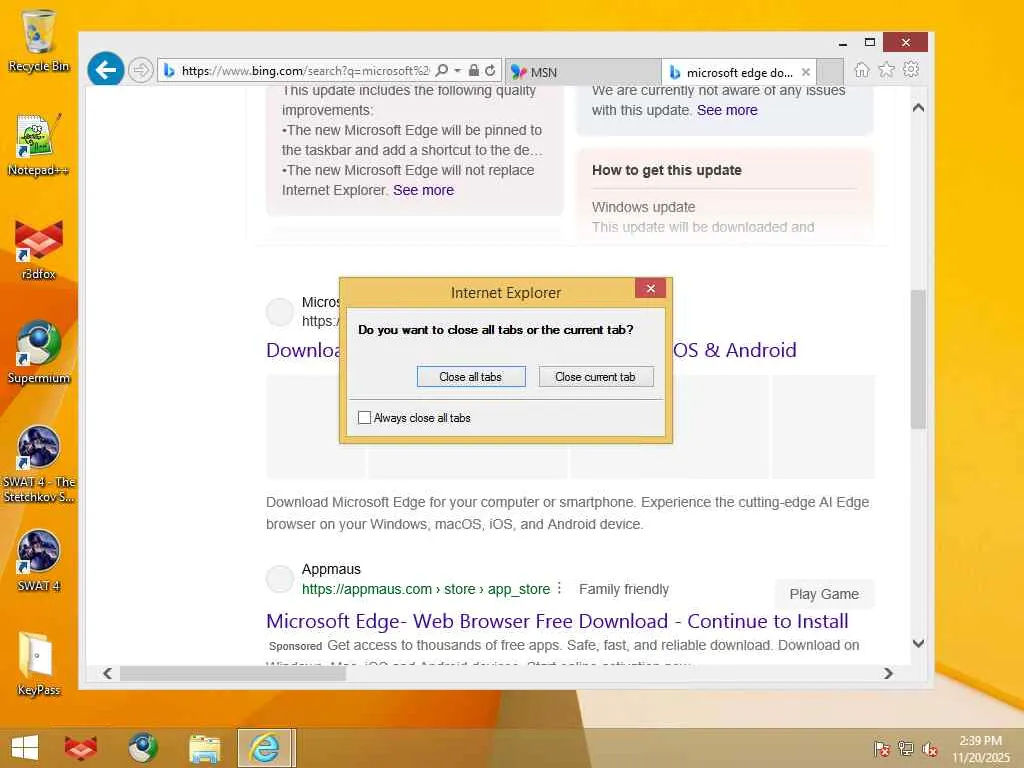The image size is (1024, 768).
Task: Open File Explorer from the taskbar
Action: pyautogui.click(x=204, y=748)
